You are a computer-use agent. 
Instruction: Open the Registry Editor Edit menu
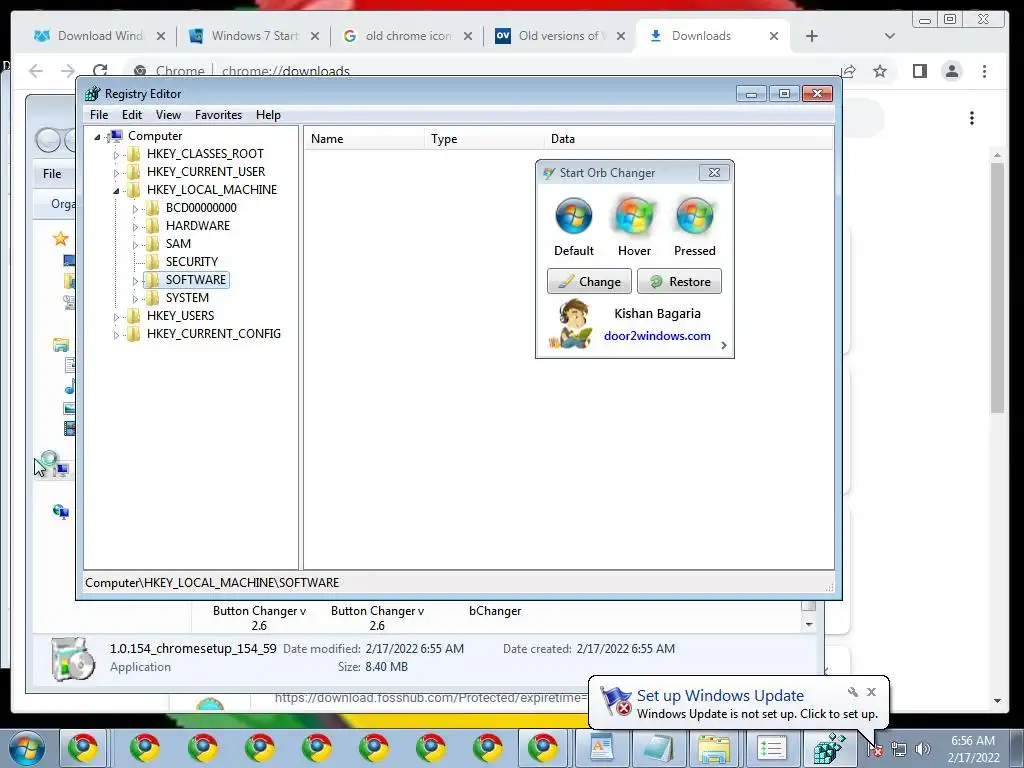pos(131,115)
